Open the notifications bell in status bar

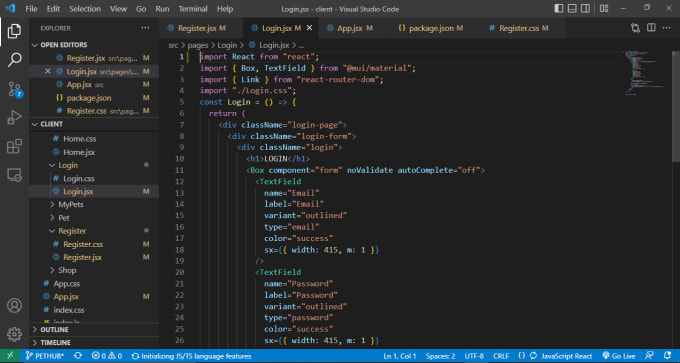point(667,356)
